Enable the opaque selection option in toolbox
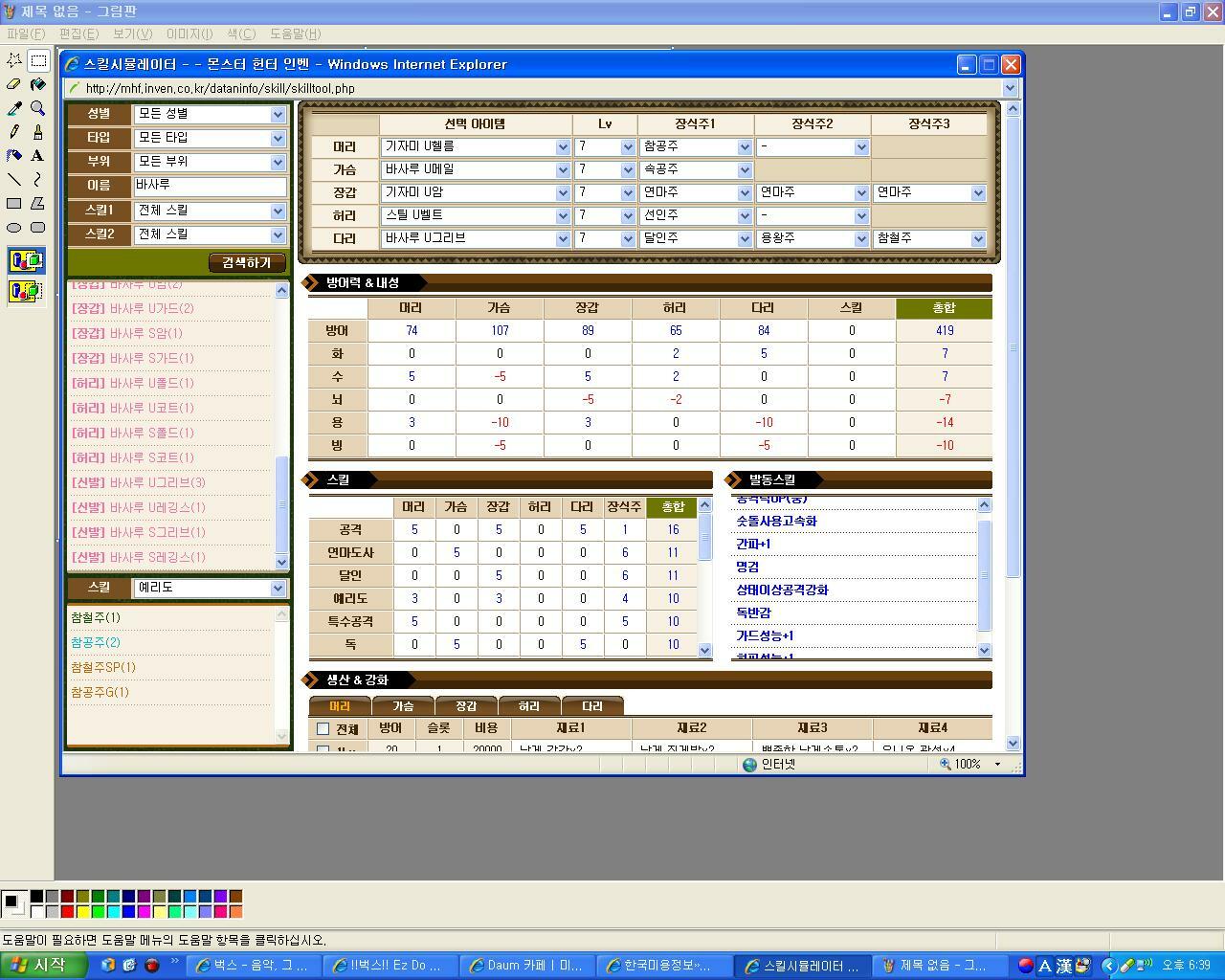 click(x=26, y=260)
